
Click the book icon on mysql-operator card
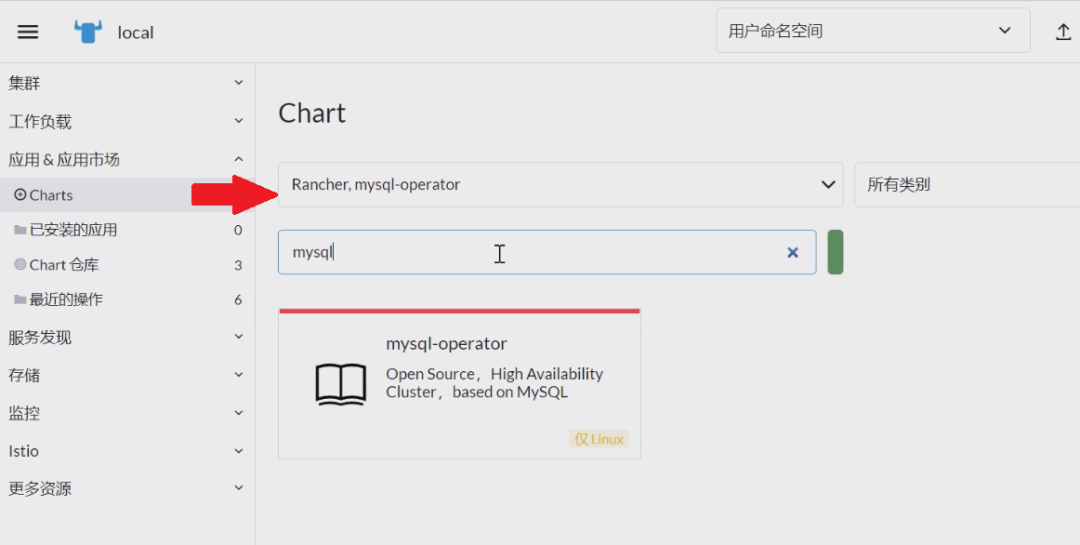click(x=341, y=384)
